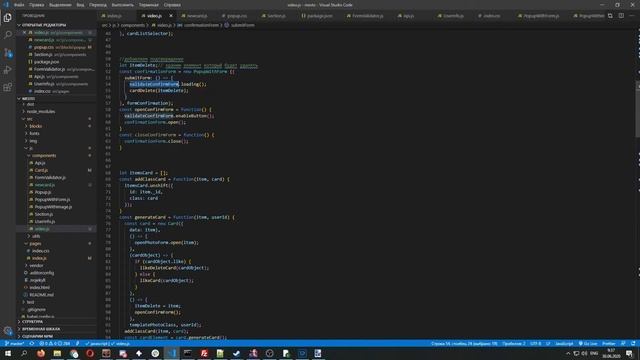Switch to the newcard.js editor tab
This screenshot has width=640, height=360.
pyautogui.click(x=197, y=16)
